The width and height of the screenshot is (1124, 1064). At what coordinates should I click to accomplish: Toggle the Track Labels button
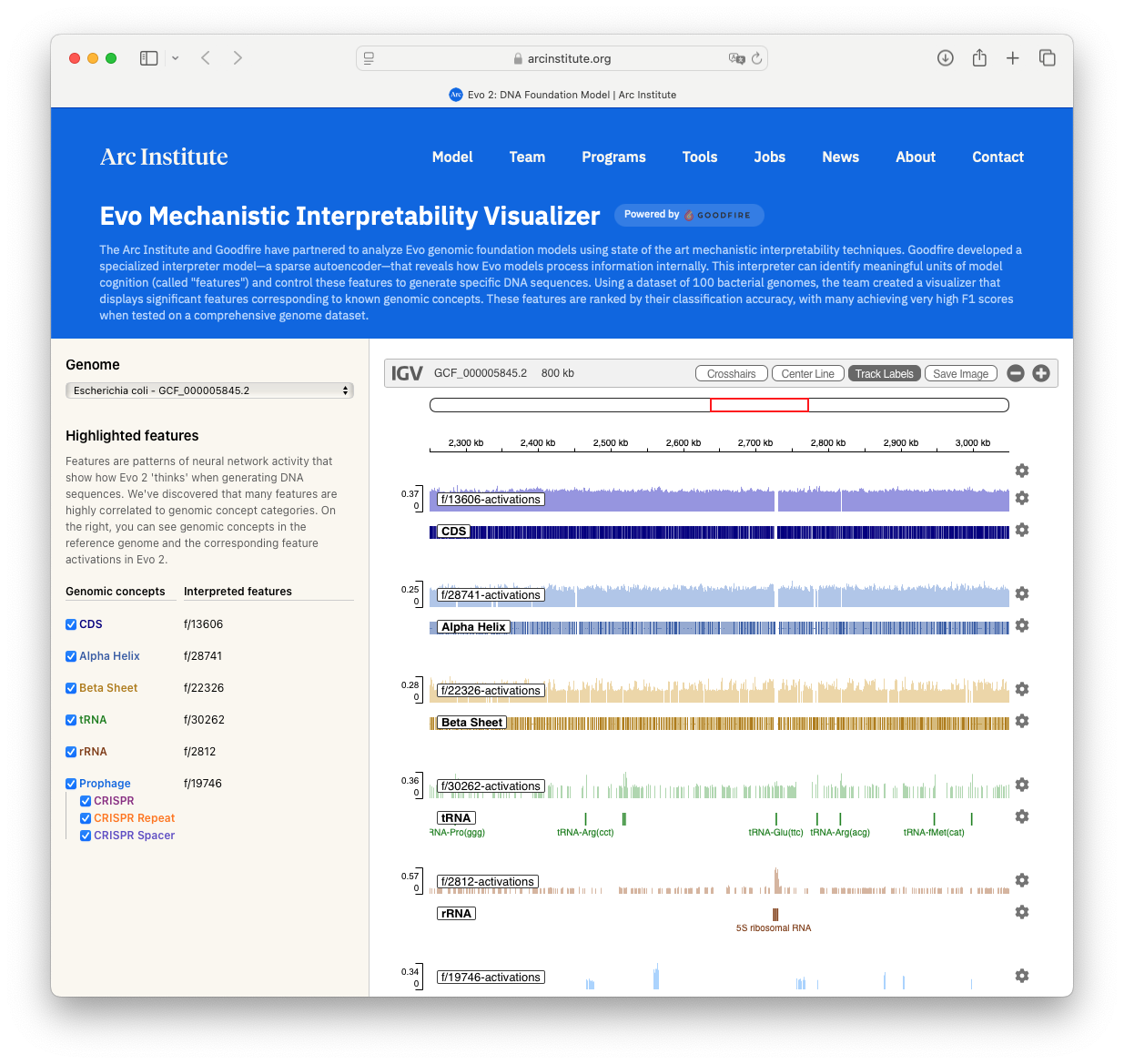[x=884, y=374]
